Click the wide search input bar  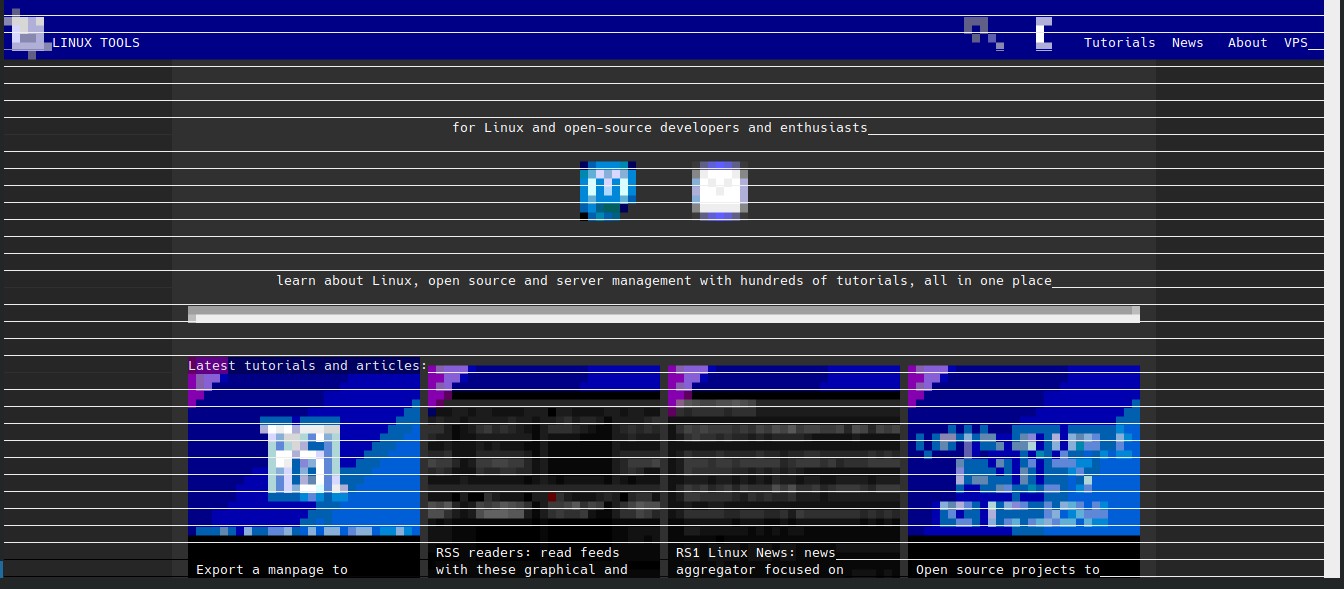(663, 315)
